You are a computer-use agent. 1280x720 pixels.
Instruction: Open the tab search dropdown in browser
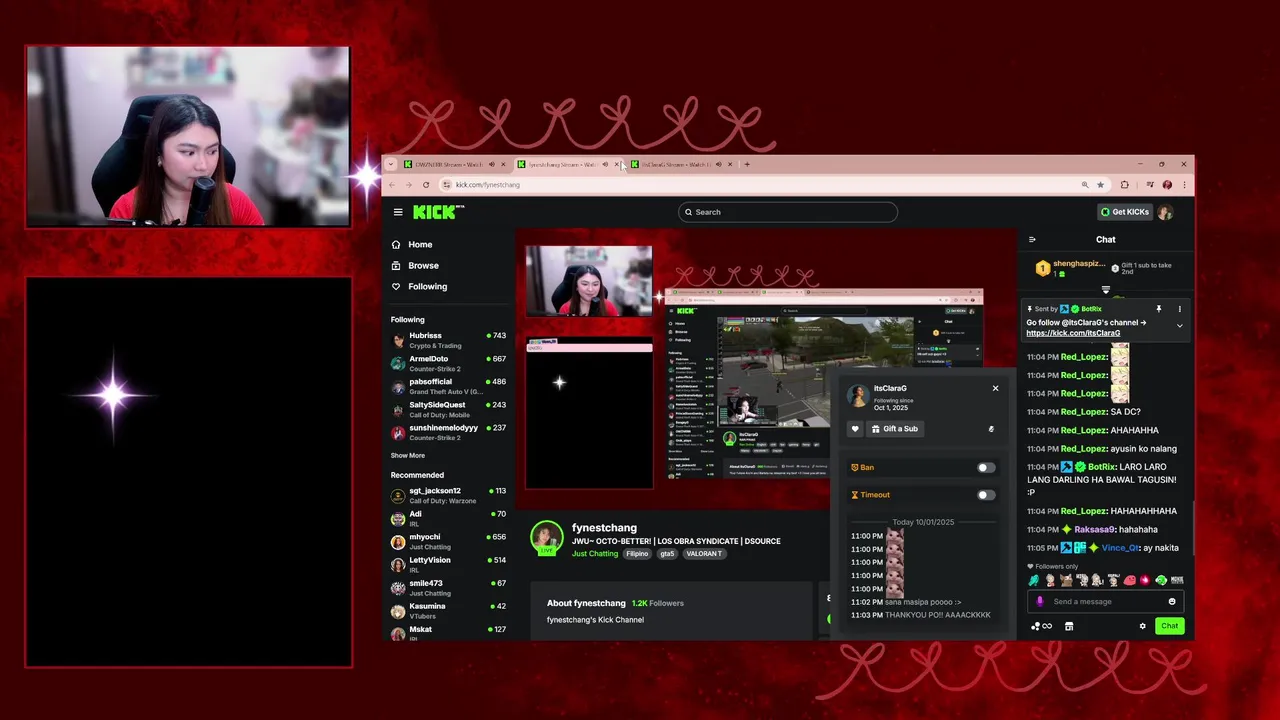pos(391,164)
